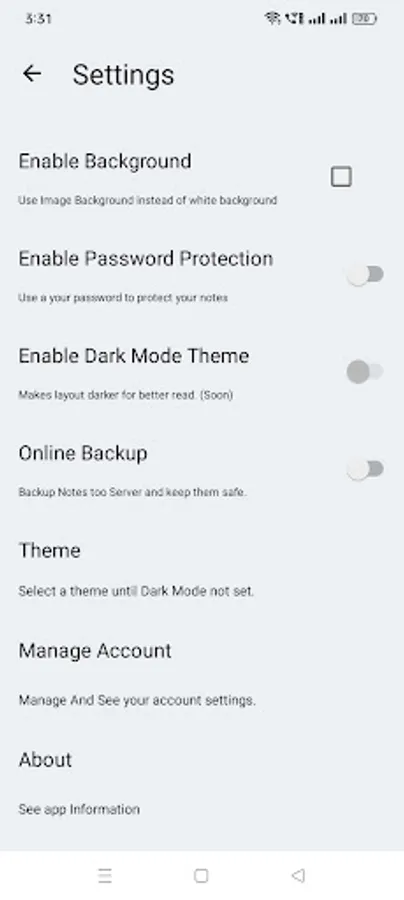This screenshot has height=900, width=404.
Task: Select the Enable Background label
Action: [105, 161]
